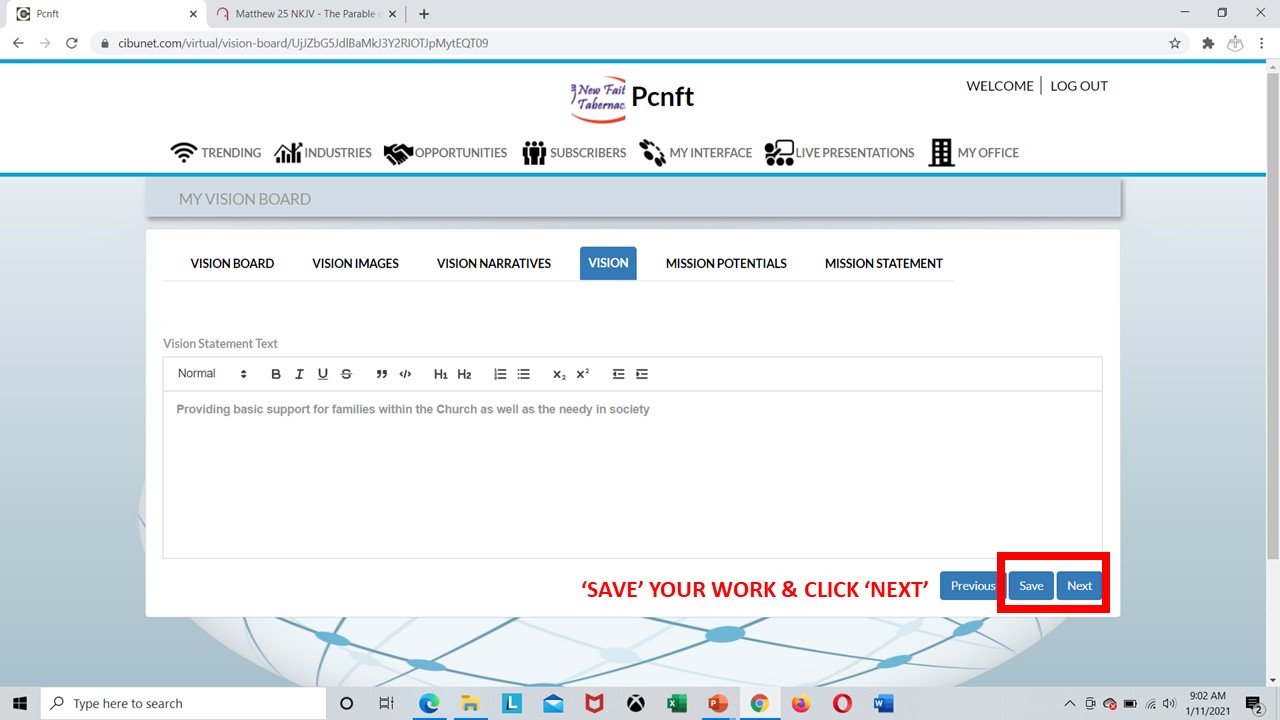Open PowerPoint from the Windows taskbar
Screen dimensions: 1280x720
[718, 703]
